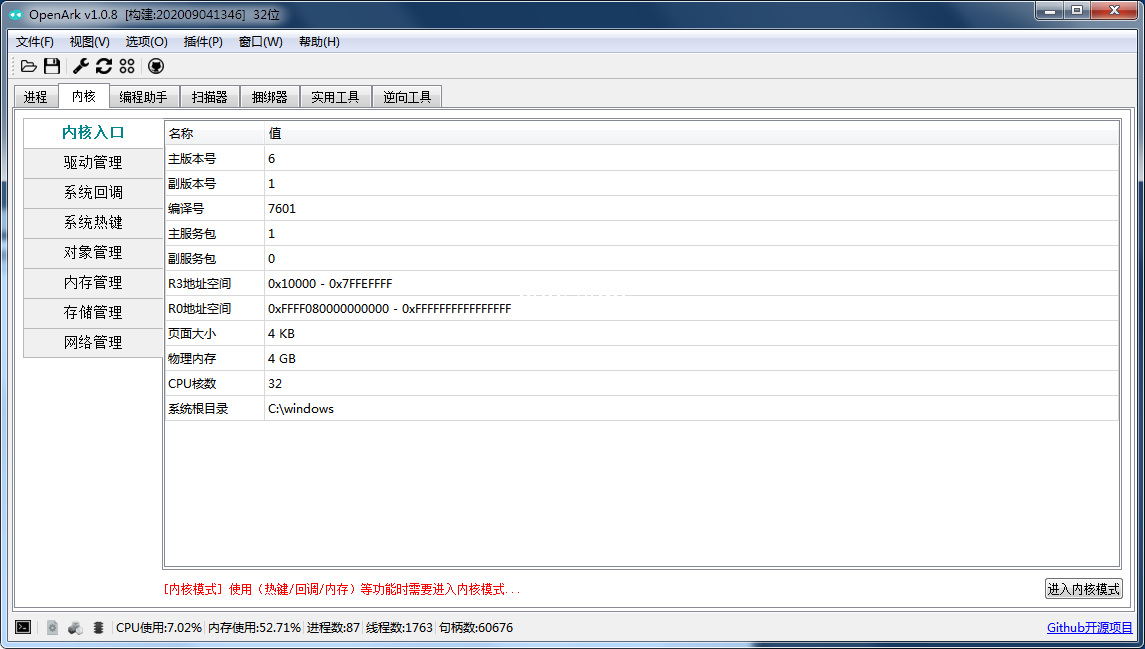Click the stacked database icon in status bar
This screenshot has height=649, width=1145.
click(x=98, y=627)
